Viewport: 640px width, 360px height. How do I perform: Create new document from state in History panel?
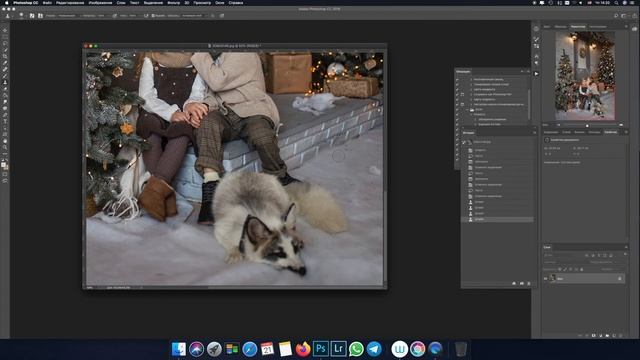[x=514, y=283]
